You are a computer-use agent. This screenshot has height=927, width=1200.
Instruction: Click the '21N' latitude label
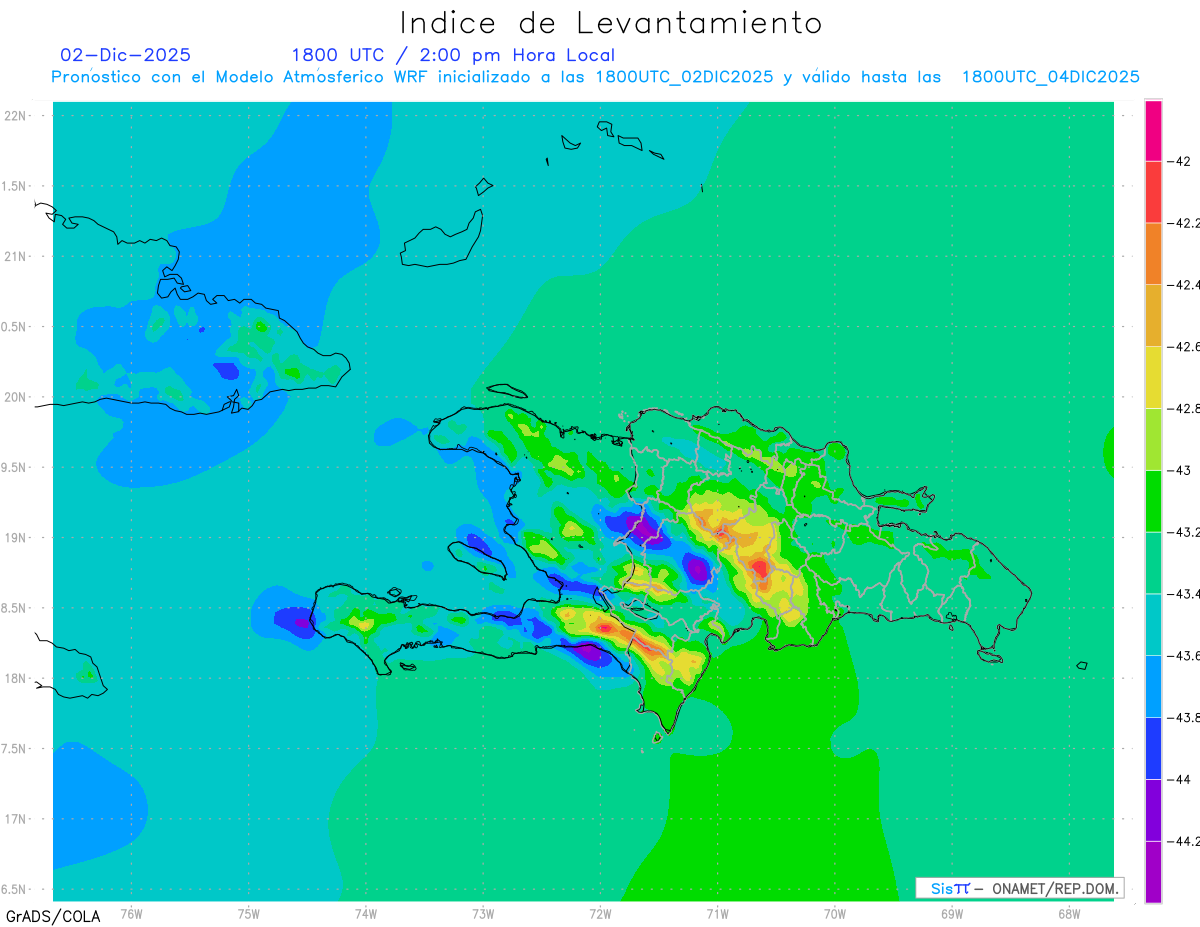[x=16, y=257]
